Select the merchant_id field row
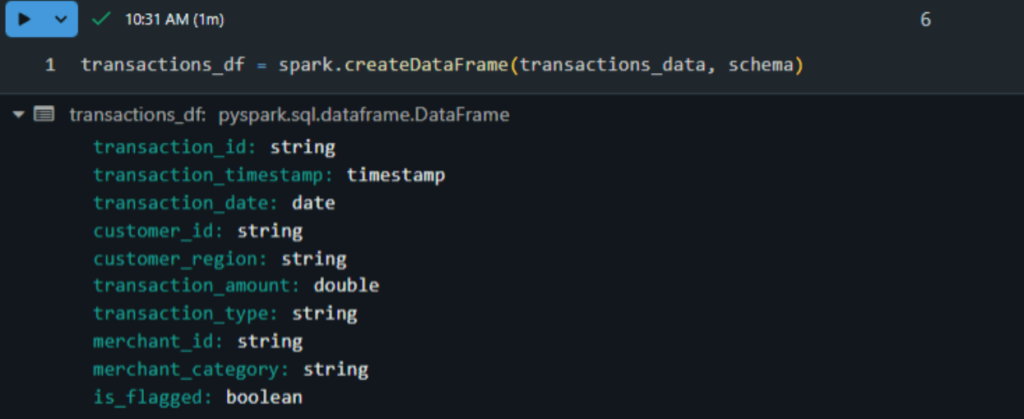 [x=198, y=341]
